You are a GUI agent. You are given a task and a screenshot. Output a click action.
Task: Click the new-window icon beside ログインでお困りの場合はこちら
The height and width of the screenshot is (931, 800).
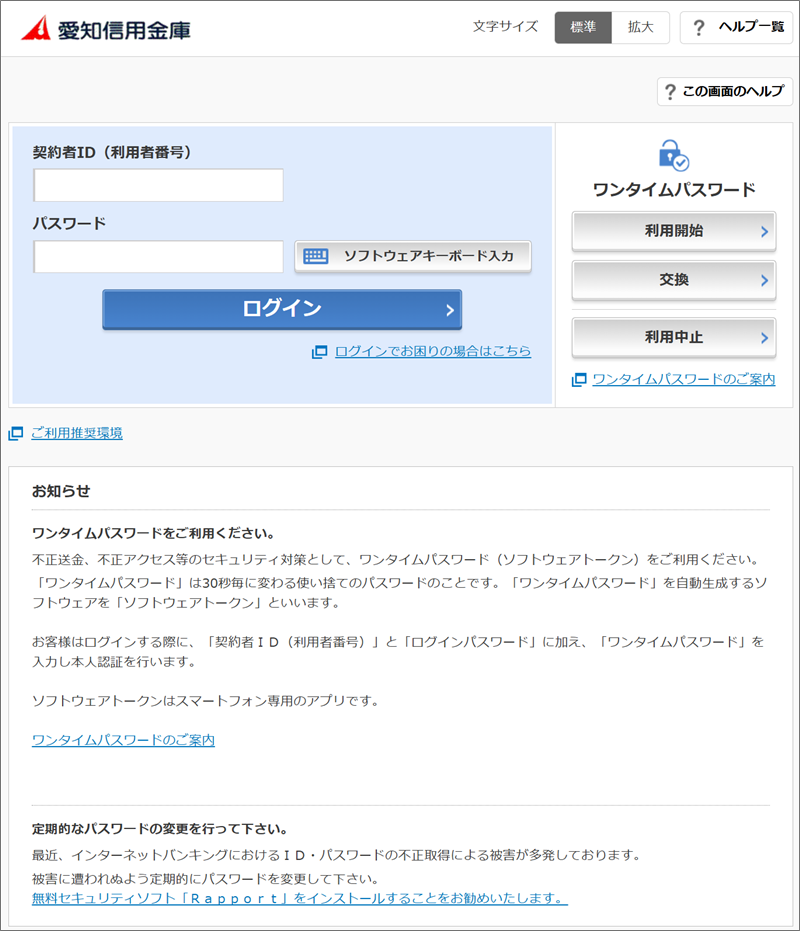point(320,352)
